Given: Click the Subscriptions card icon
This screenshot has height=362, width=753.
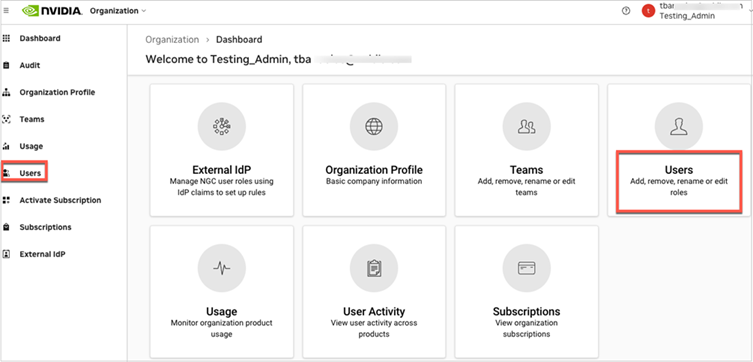Looking at the screenshot, I should point(527,268).
